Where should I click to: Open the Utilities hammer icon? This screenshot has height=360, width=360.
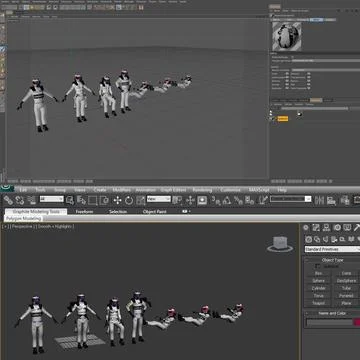(x=356, y=227)
